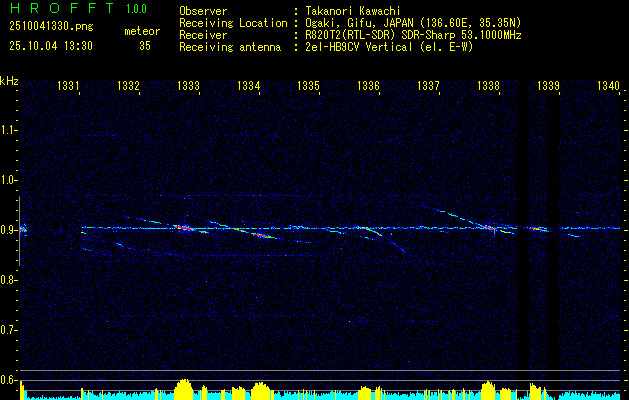Viewport: 629px width, 400px height.
Task: Click the version number 1.0.0
Action: click(x=136, y=9)
